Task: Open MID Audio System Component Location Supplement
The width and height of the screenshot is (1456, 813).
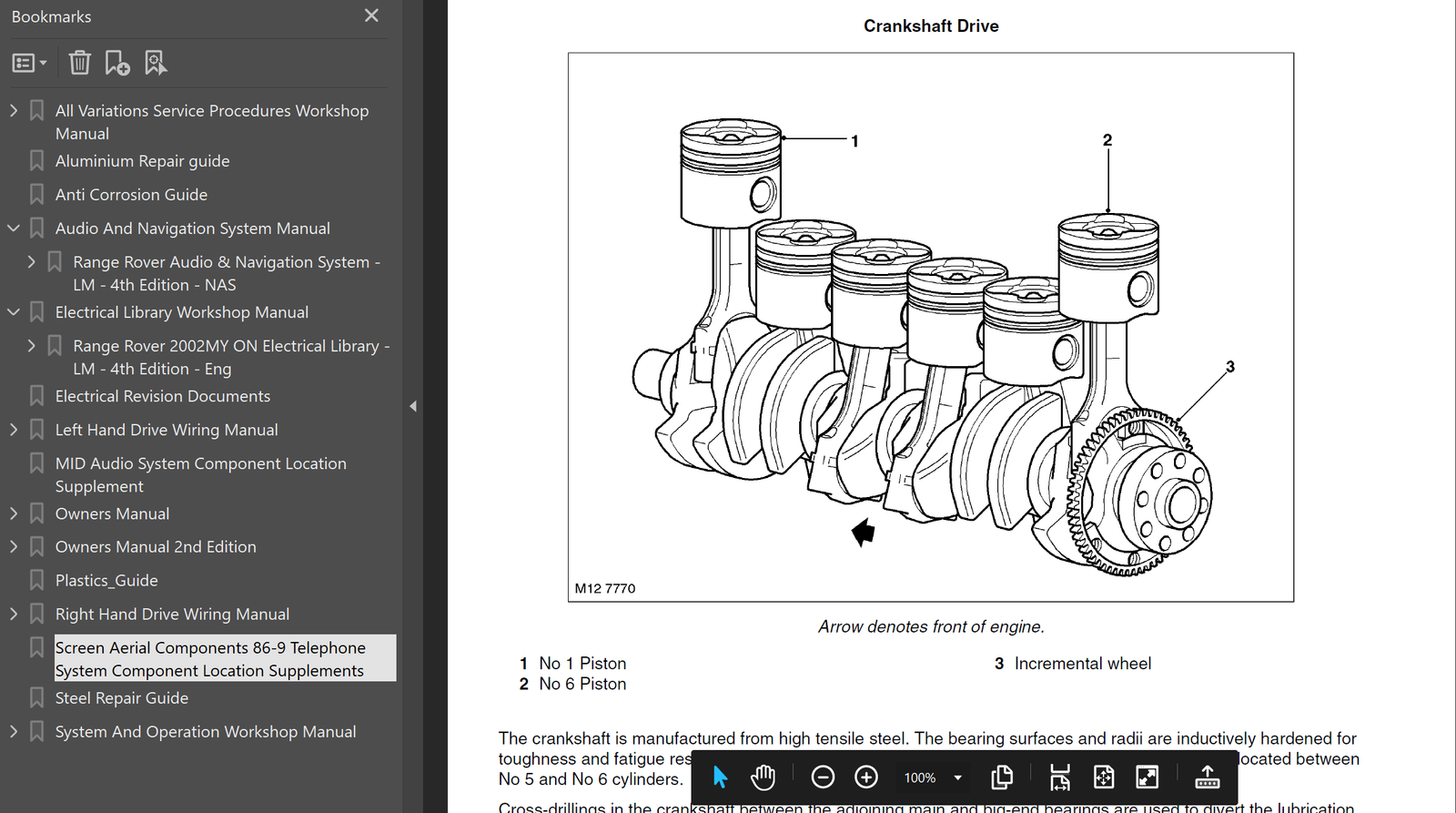Action: click(x=201, y=475)
